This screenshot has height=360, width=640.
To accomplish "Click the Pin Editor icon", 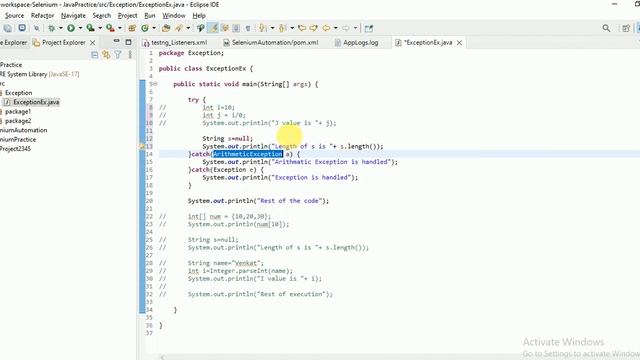I will (369, 28).
